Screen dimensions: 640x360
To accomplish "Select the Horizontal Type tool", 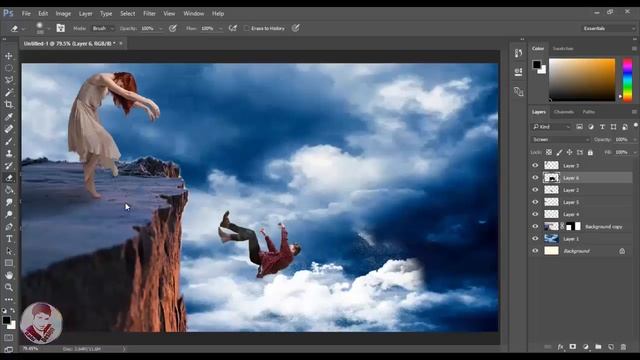I will point(9,239).
